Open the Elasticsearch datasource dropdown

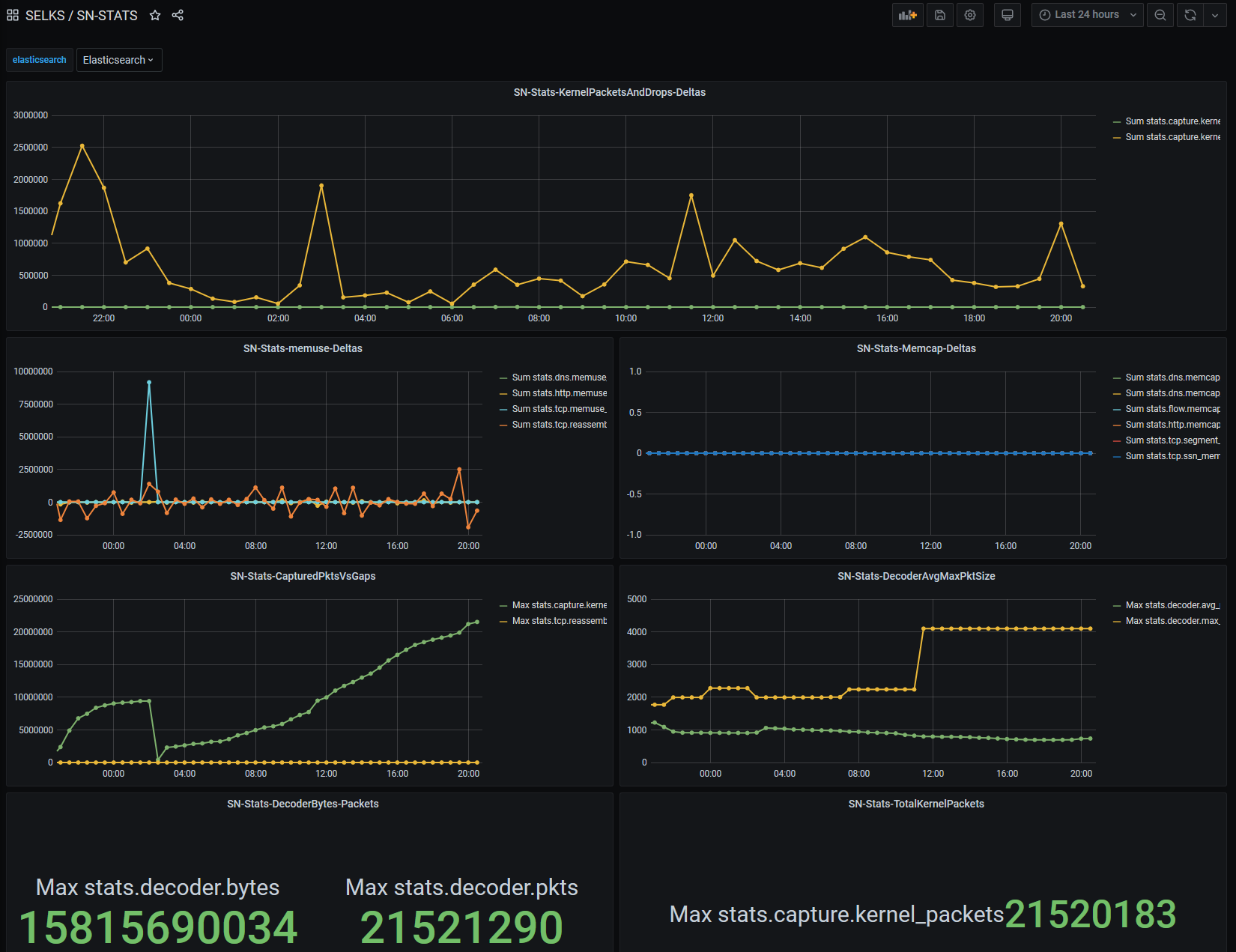coord(119,60)
